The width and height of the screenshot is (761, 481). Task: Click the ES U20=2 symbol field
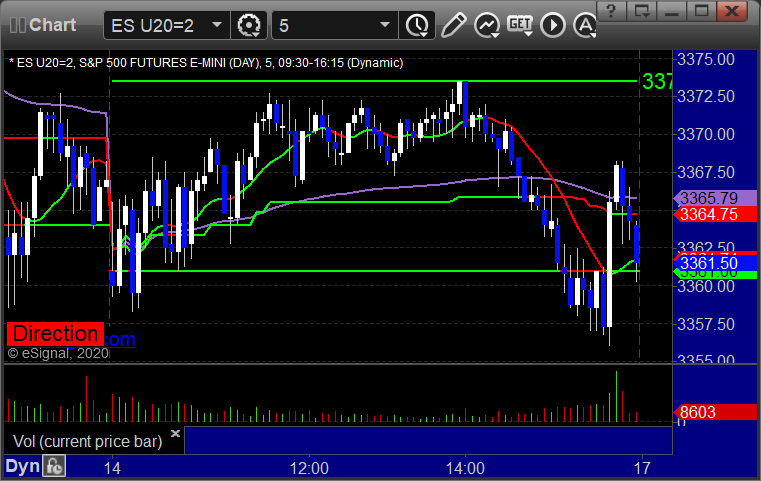tap(166, 25)
